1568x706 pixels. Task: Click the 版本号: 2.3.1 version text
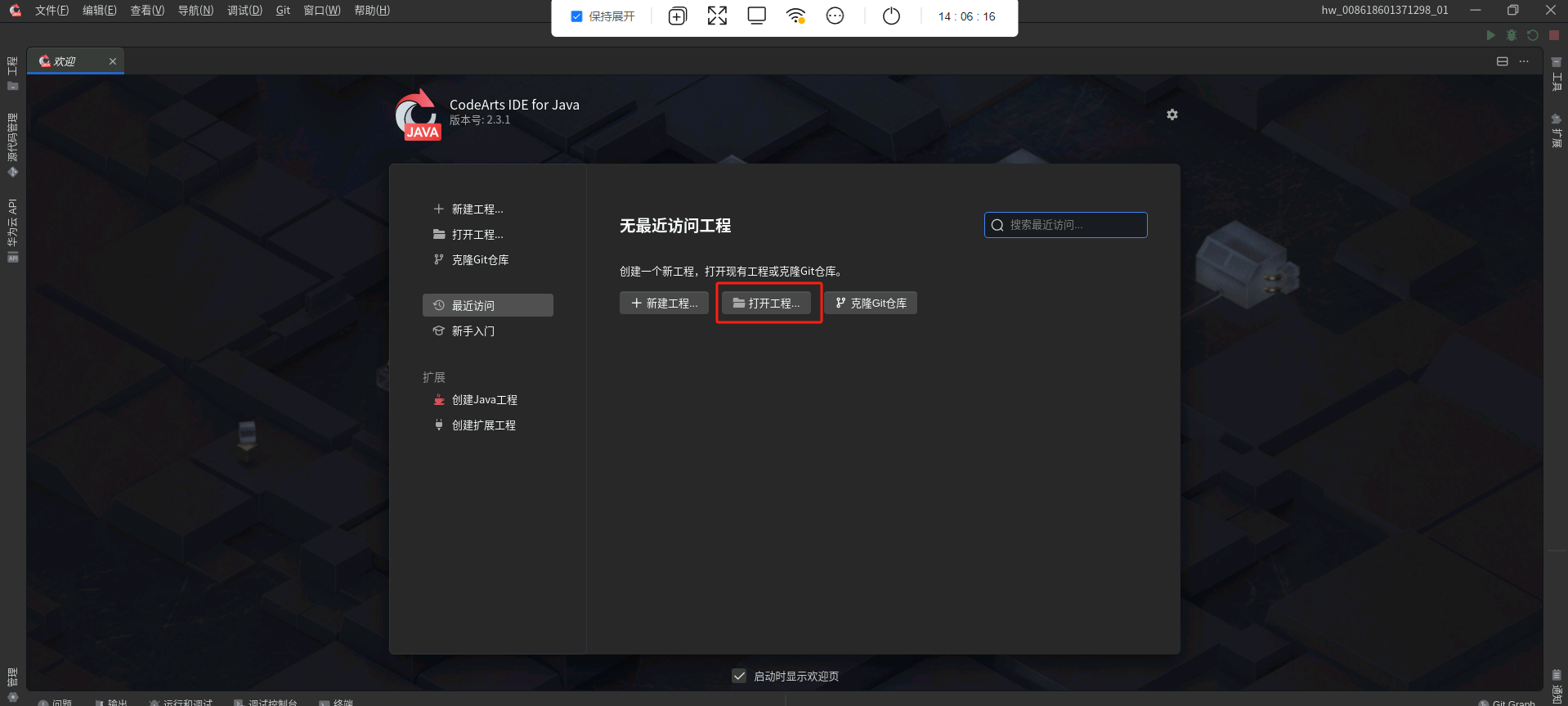coord(480,120)
